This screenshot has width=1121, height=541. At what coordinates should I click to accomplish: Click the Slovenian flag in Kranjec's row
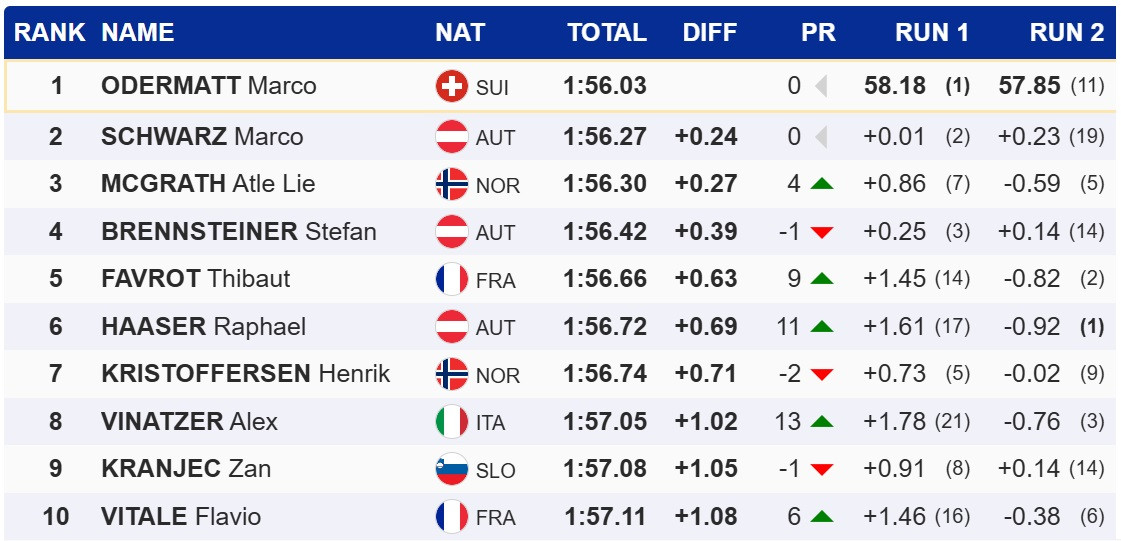(452, 469)
